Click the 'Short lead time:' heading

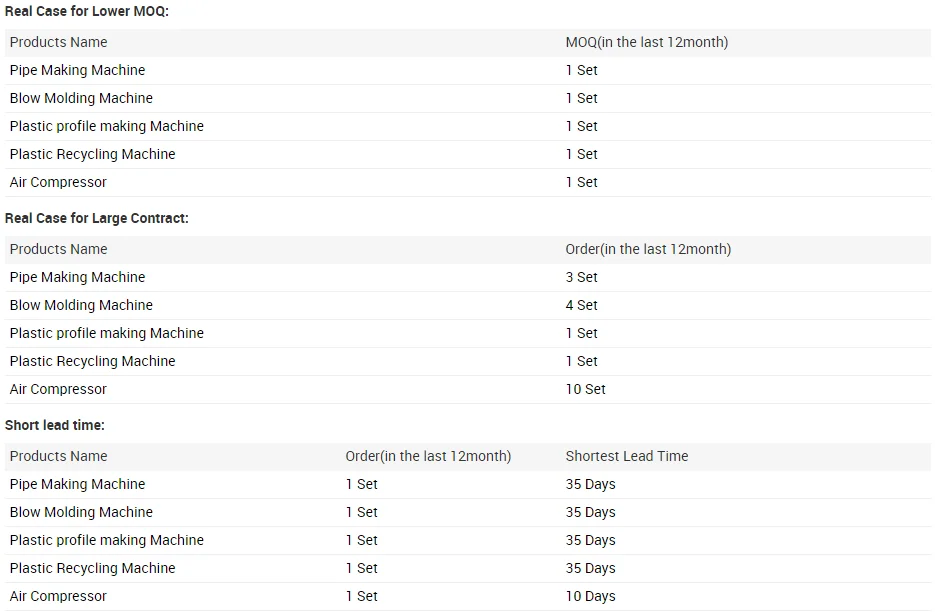pyautogui.click(x=55, y=425)
